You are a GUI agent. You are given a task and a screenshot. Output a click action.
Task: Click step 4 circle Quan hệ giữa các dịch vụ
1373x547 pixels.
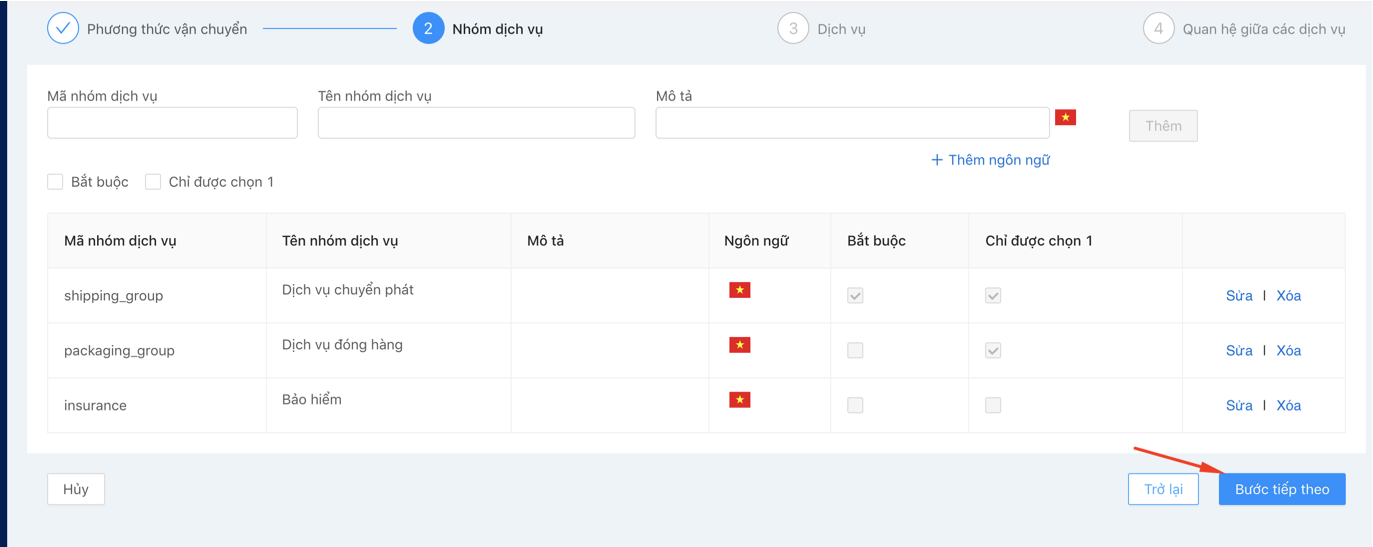pyautogui.click(x=1158, y=28)
